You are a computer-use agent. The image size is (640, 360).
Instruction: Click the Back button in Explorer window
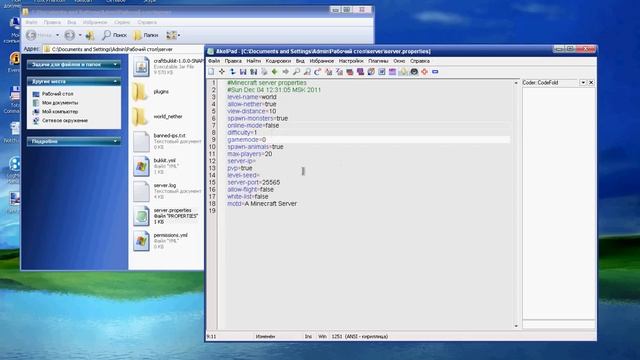tap(39, 35)
